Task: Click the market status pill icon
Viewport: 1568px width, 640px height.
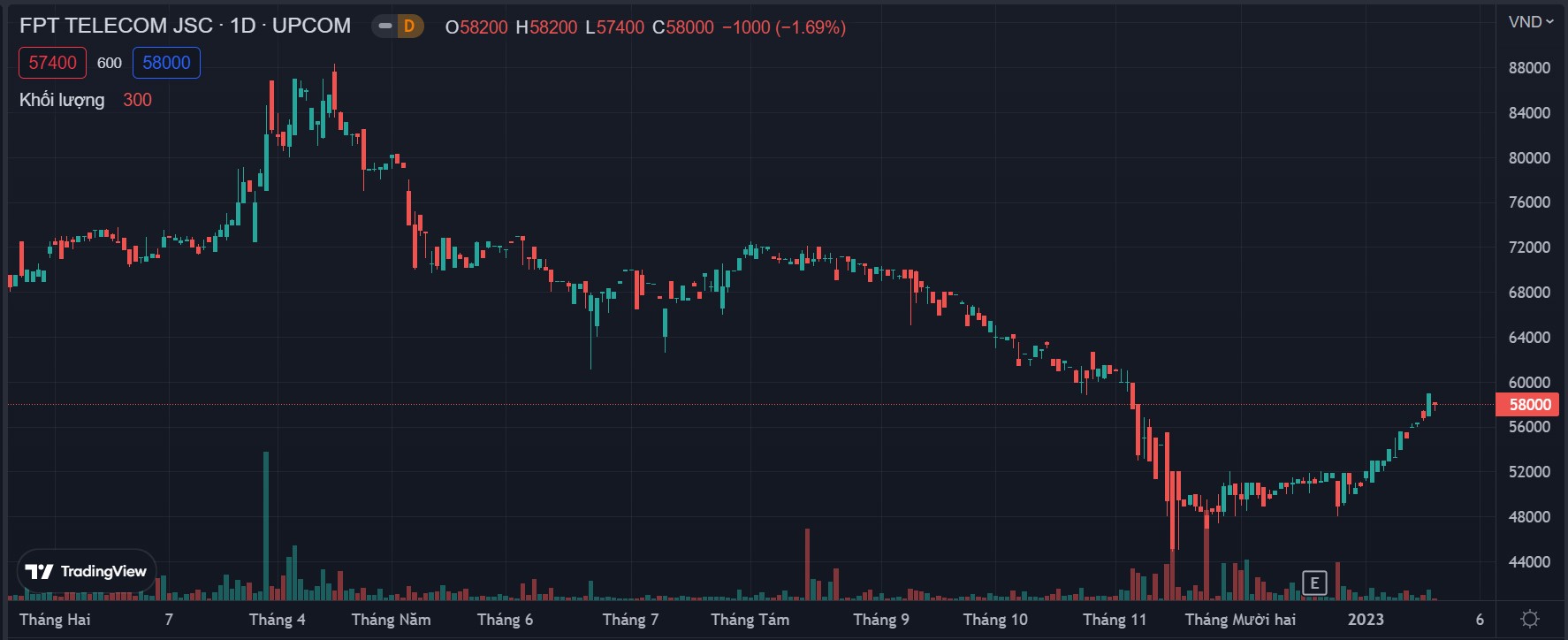Action: point(384,27)
